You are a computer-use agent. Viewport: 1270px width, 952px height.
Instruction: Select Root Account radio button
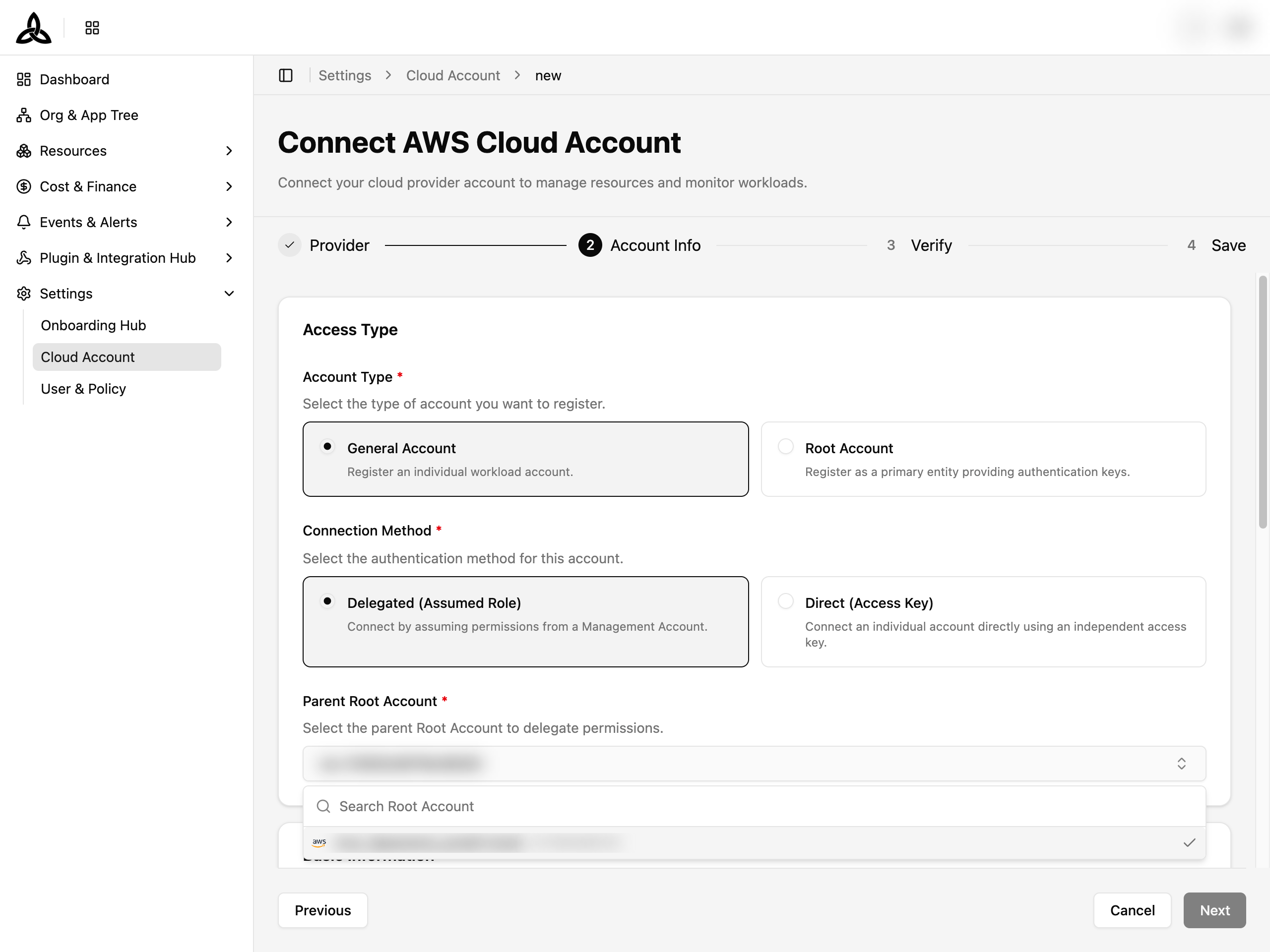pos(785,446)
